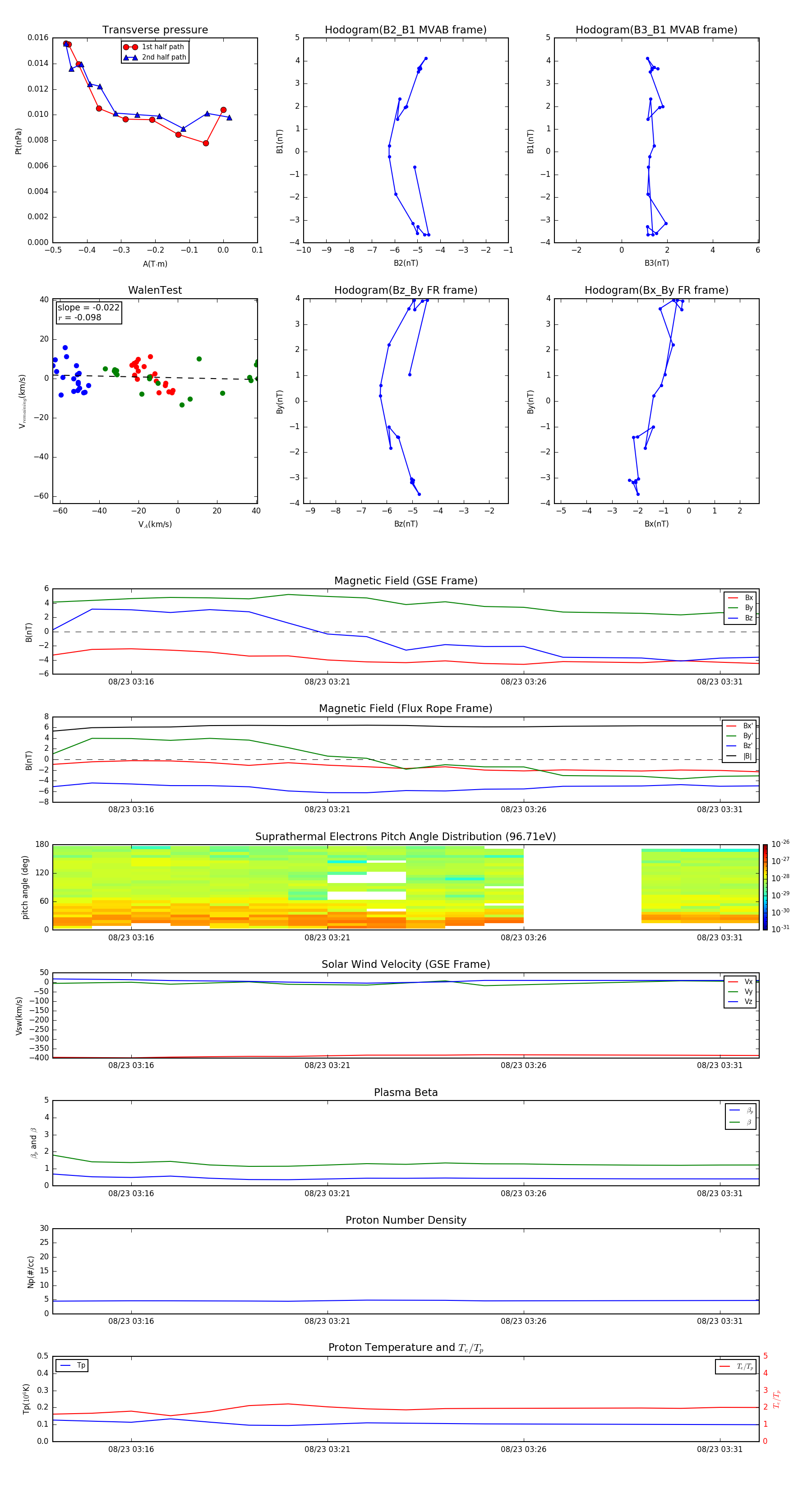Image resolution: width=812 pixels, height=1489 pixels.
Task: Click the 'Hodogram(Bz_By FR frame)' title
Action: (405, 290)
